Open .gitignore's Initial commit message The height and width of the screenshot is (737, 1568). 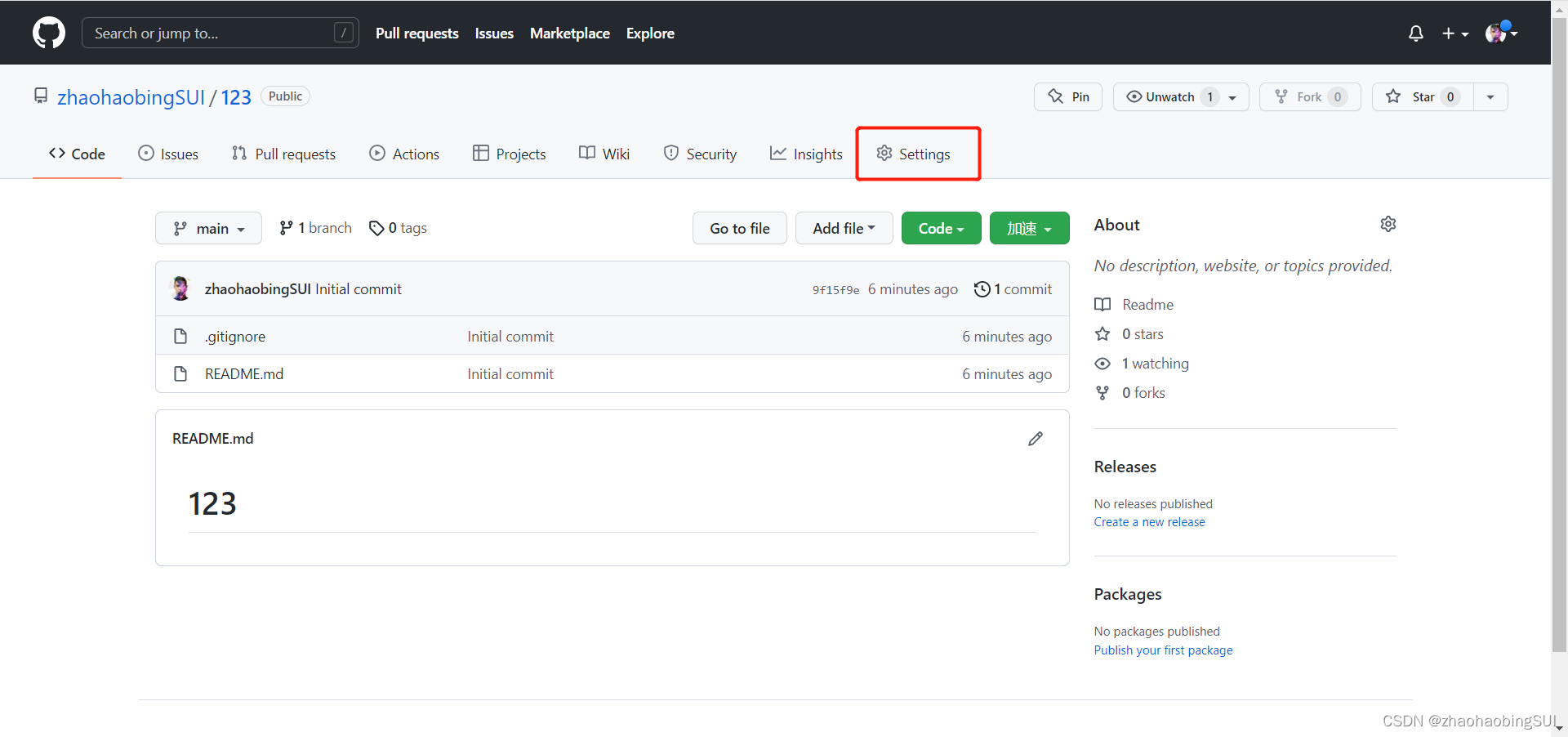click(x=510, y=337)
